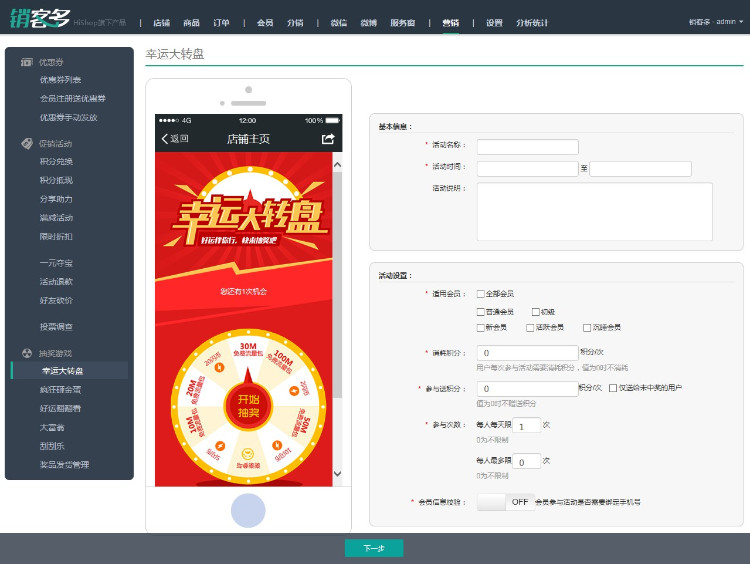
Task: Check the 新会员 checkbox
Action: pos(481,328)
